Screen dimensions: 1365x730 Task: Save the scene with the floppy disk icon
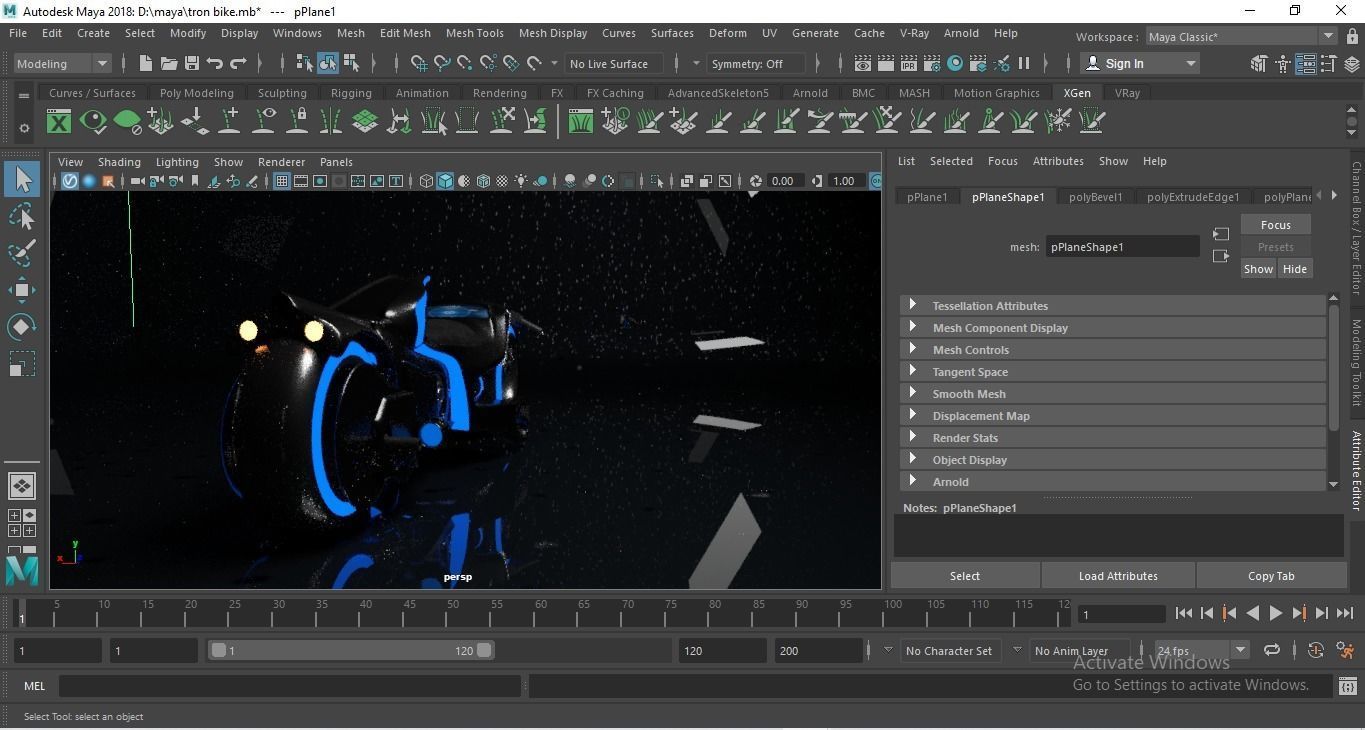192,63
